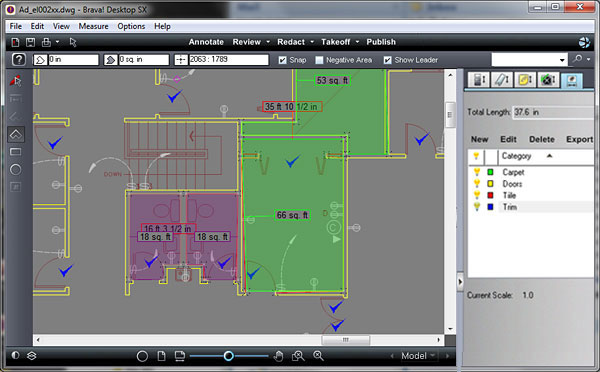Toggle visibility bulb for Carpet category
The height and width of the screenshot is (372, 600).
tap(477, 172)
